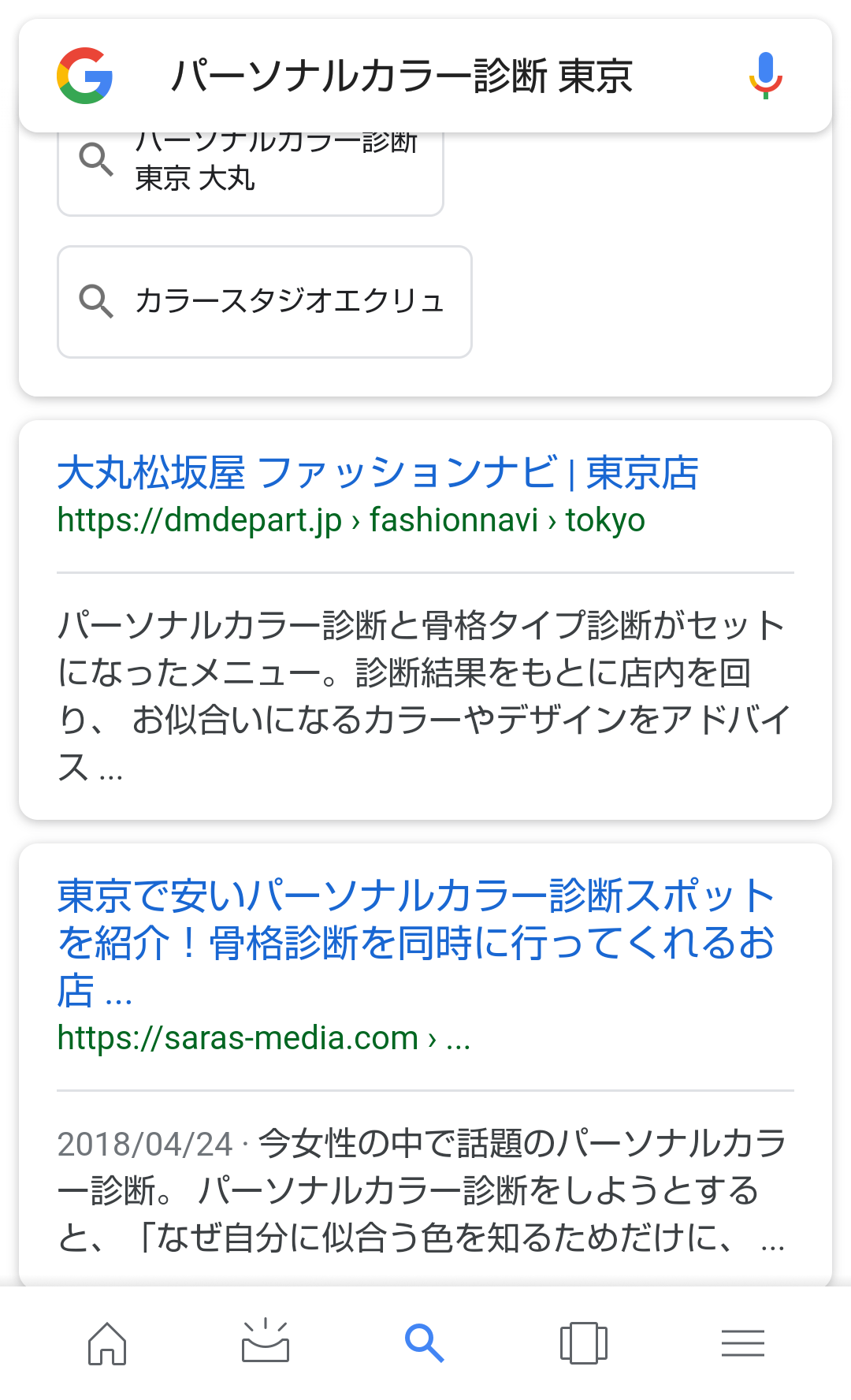The width and height of the screenshot is (851, 1400).
Task: Tap the Google logo icon
Action: (x=84, y=76)
